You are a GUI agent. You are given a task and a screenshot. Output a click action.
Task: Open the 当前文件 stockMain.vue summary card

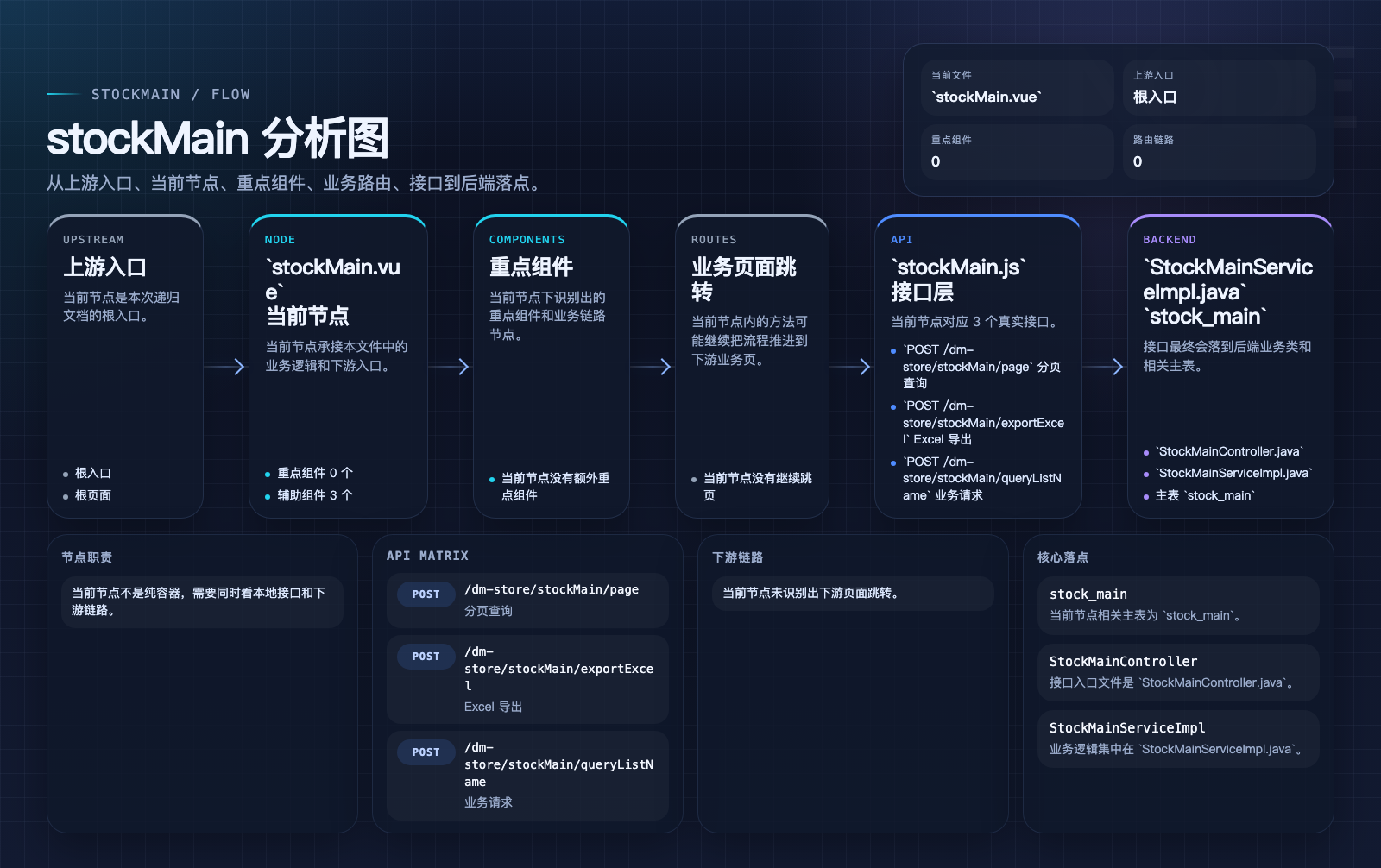pos(1017,87)
